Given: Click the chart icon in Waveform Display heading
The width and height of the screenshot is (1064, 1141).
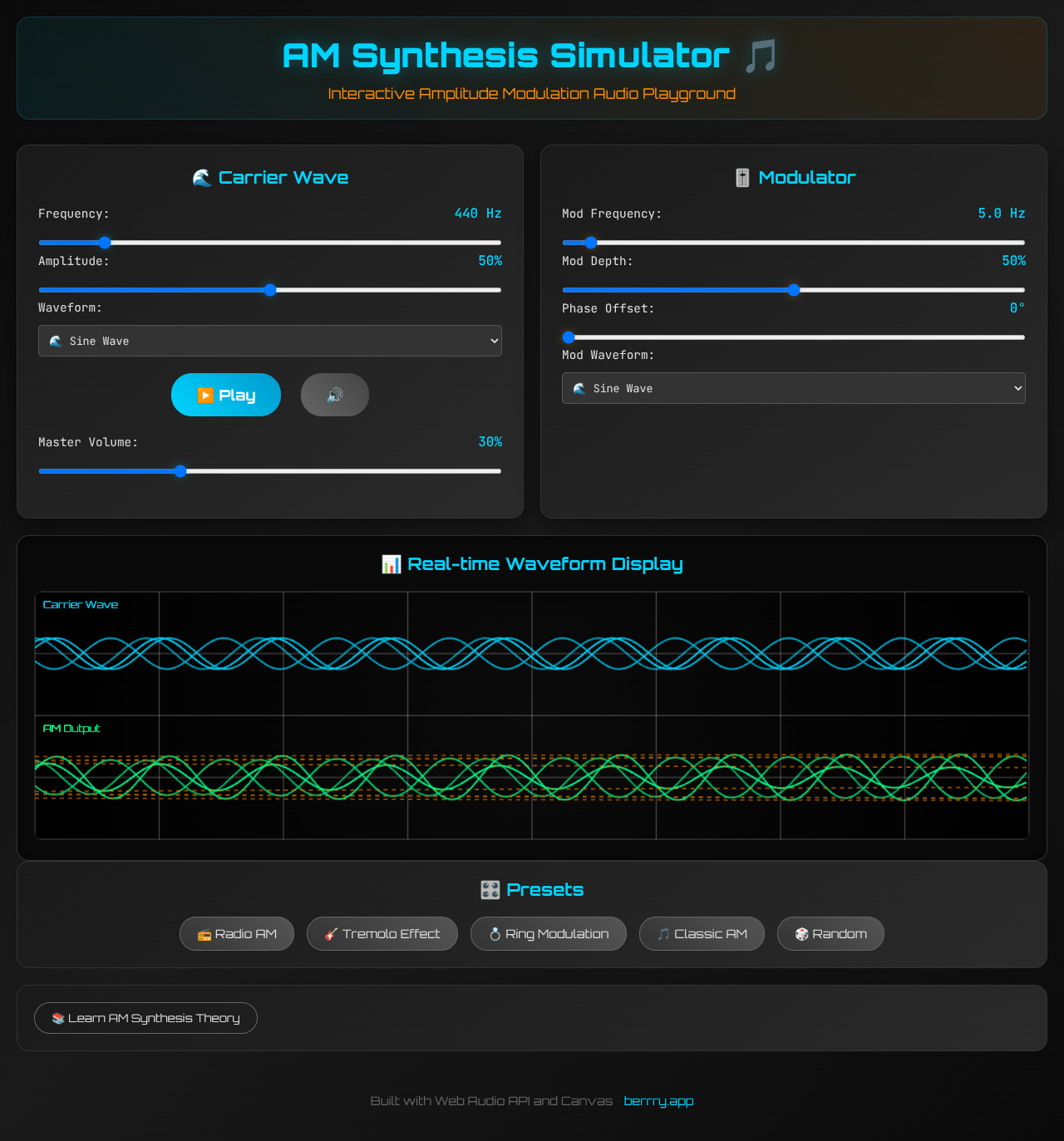Looking at the screenshot, I should [391, 563].
